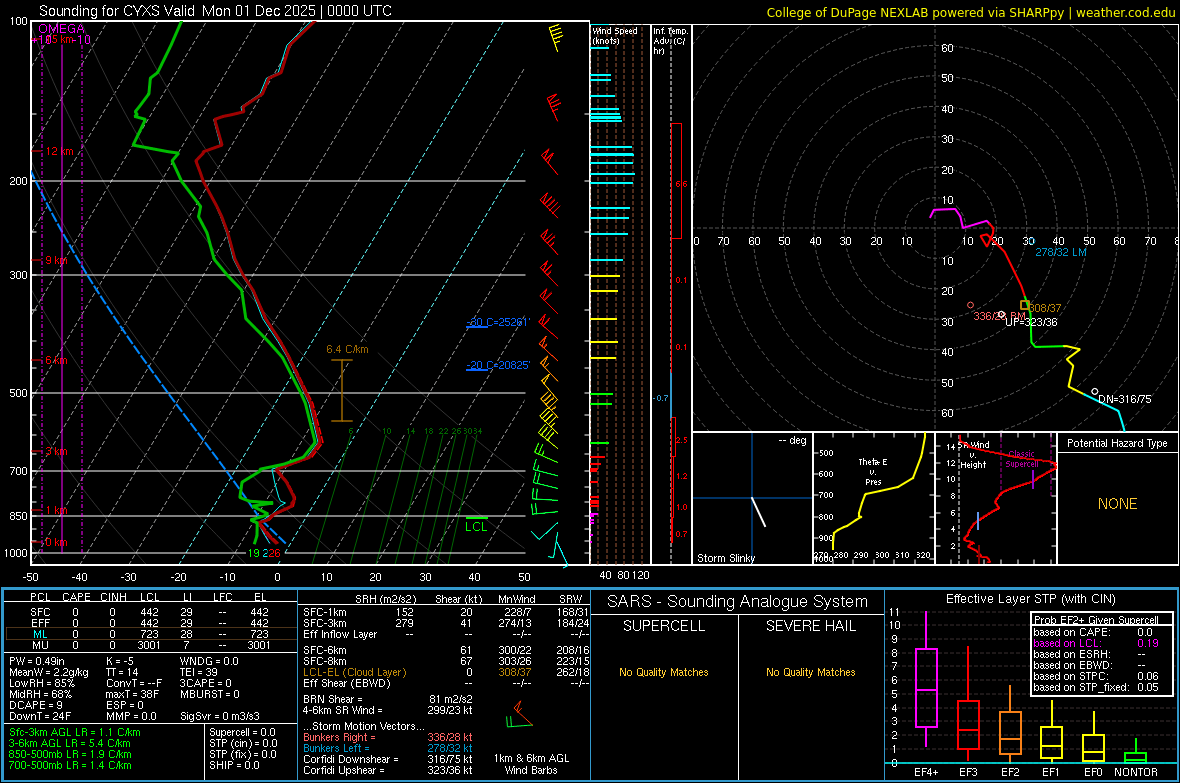Click 'No Quality Matches' under SUPERCELL
The height and width of the screenshot is (783, 1180).
[664, 672]
